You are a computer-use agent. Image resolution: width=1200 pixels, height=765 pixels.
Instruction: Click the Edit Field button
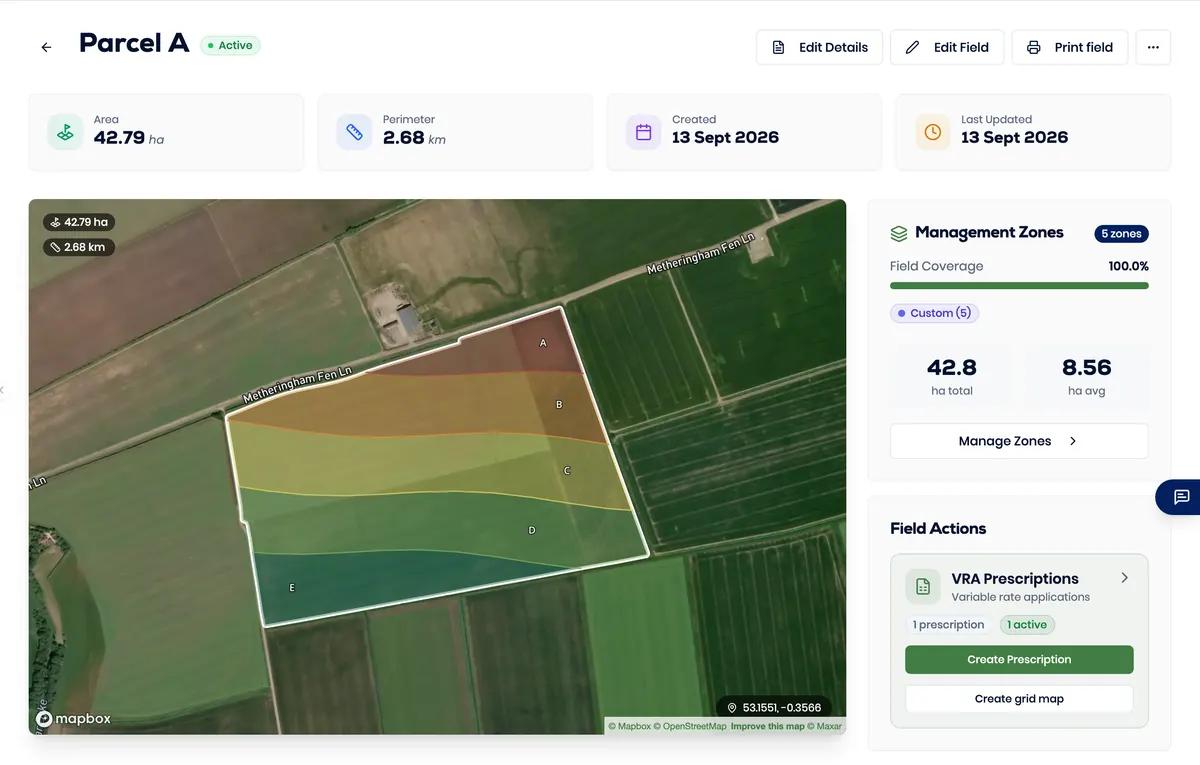tap(947, 47)
